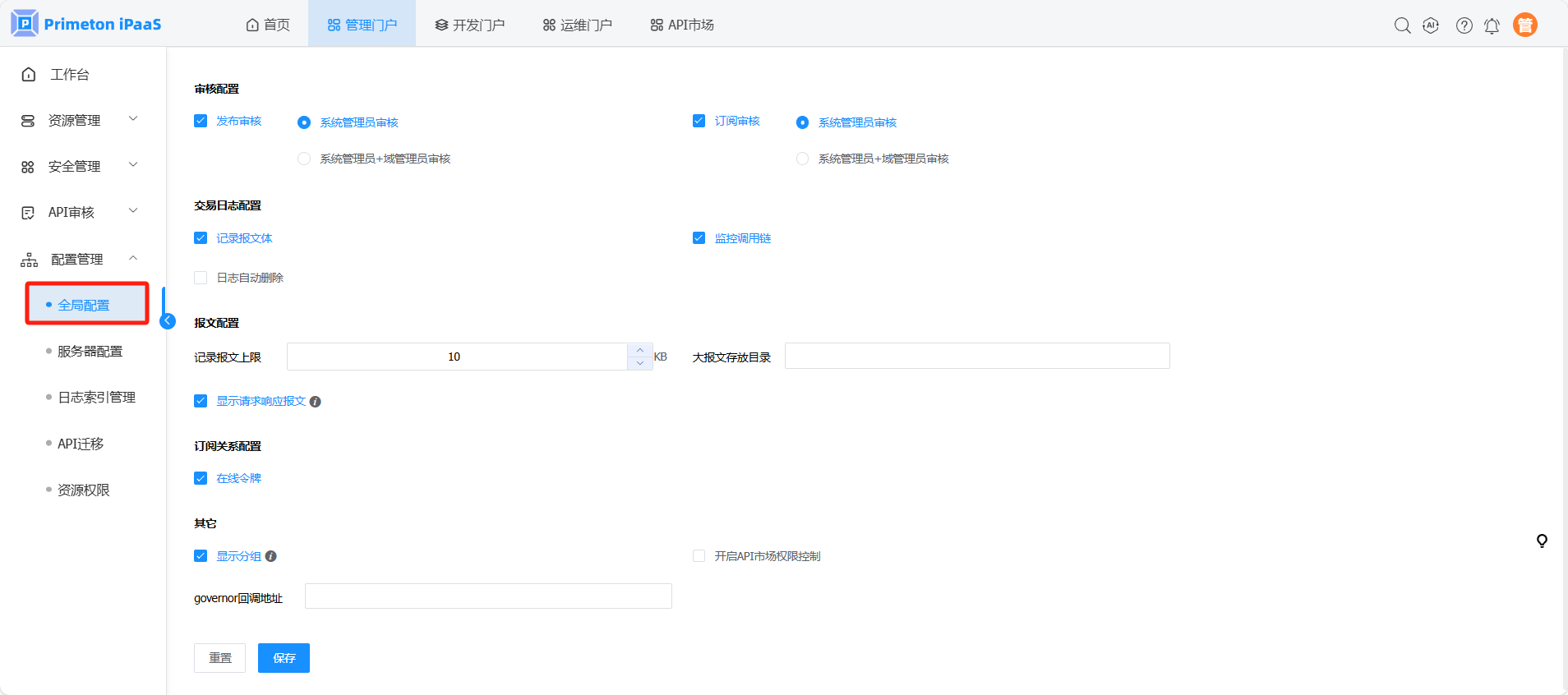This screenshot has width=1568, height=695.
Task: Collapse the sidebar with the blue arrow
Action: pyautogui.click(x=168, y=321)
